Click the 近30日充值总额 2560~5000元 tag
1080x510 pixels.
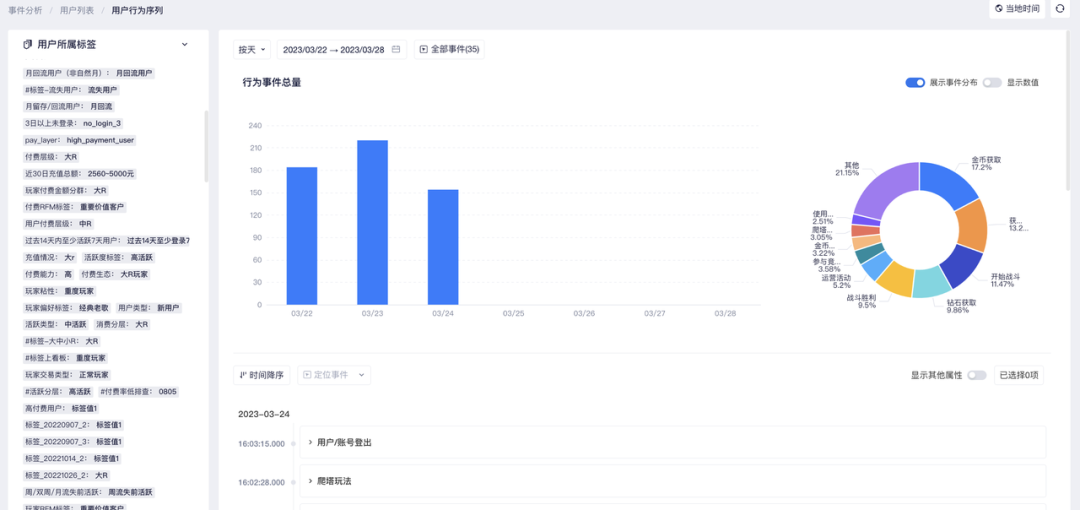click(79, 174)
